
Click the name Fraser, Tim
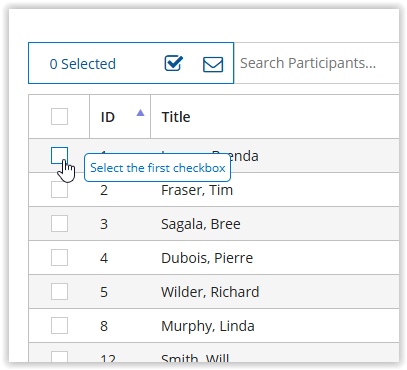pos(197,190)
